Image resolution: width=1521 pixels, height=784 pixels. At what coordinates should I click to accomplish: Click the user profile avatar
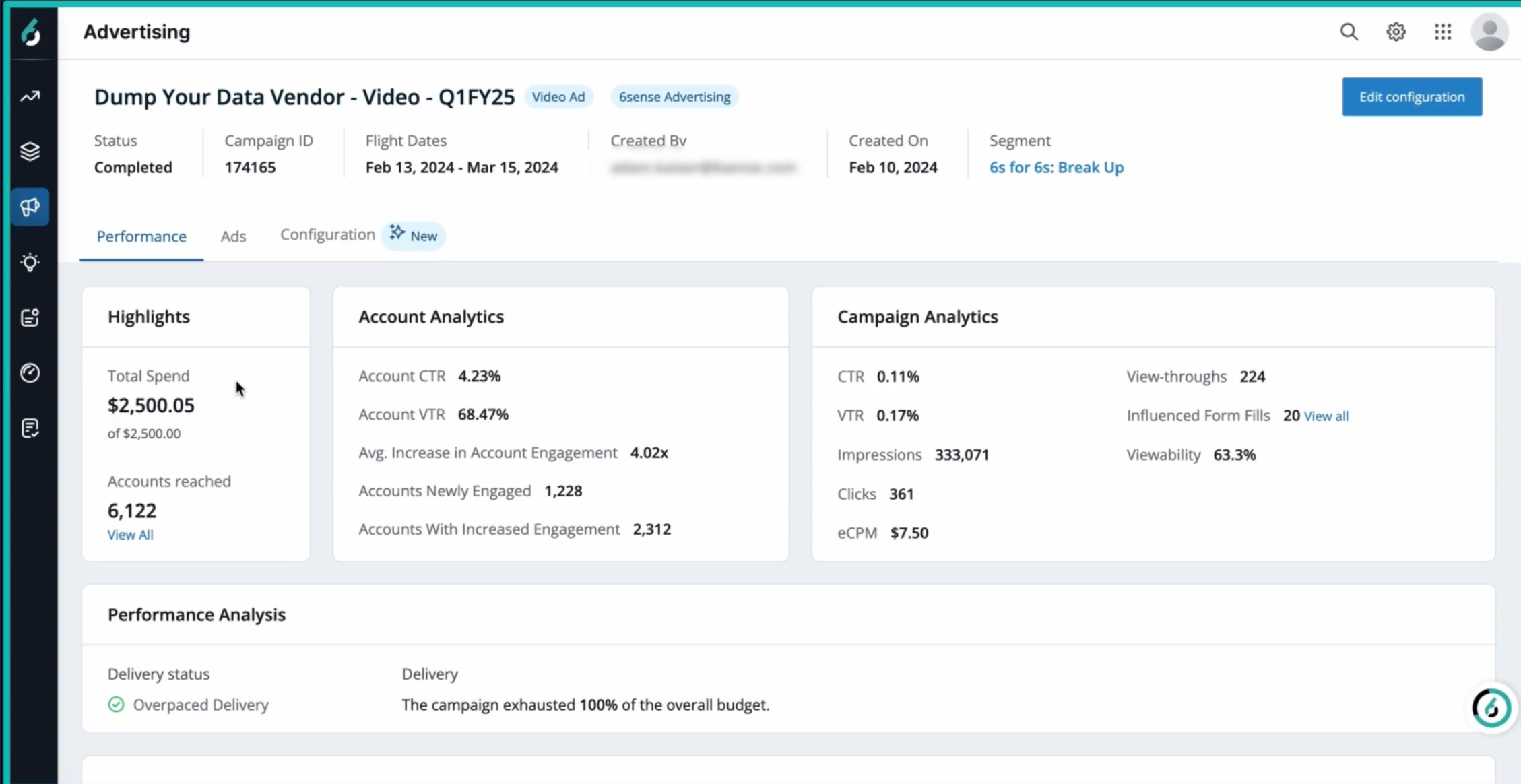tap(1489, 32)
